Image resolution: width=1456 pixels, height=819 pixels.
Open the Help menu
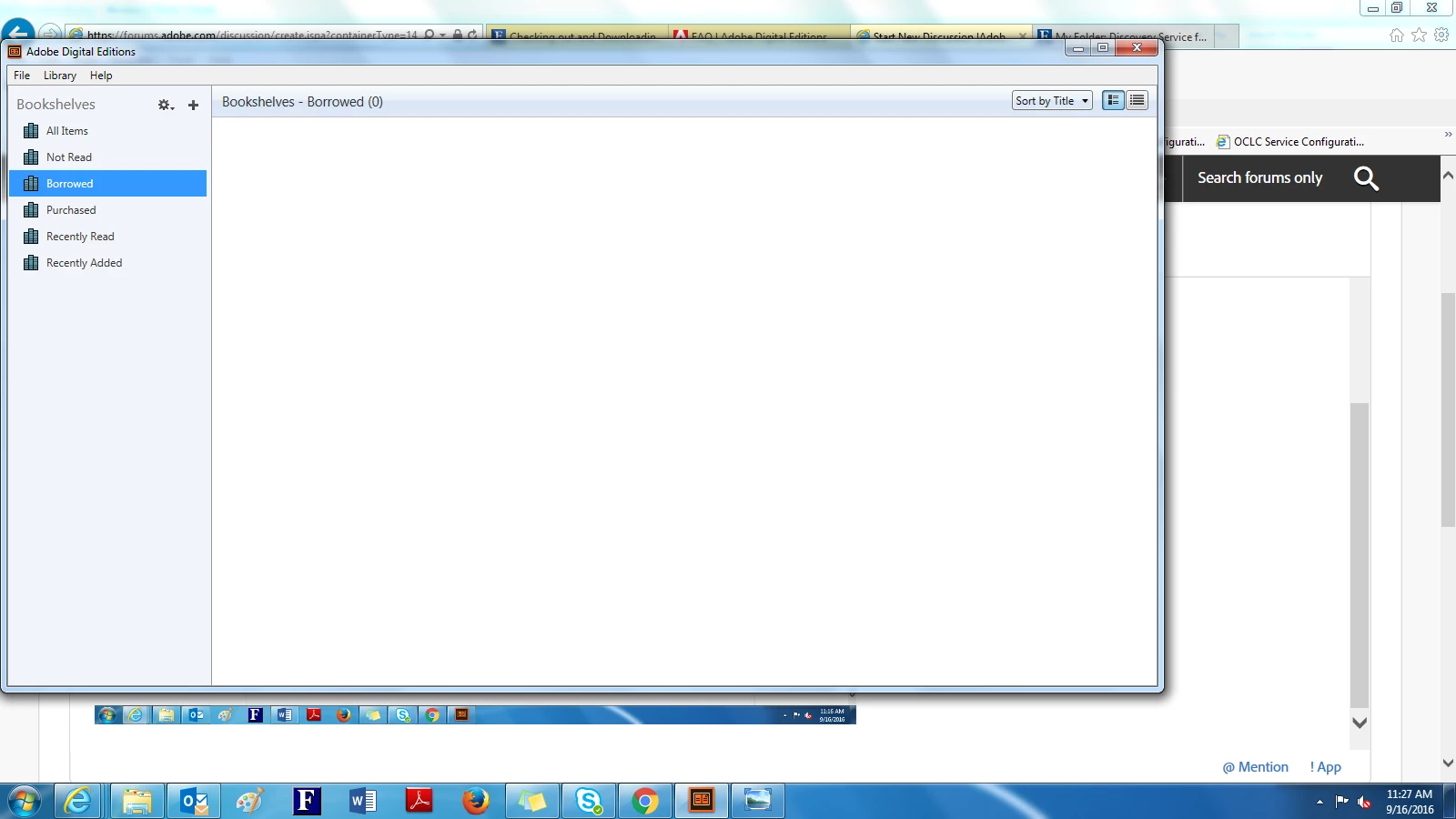(101, 76)
